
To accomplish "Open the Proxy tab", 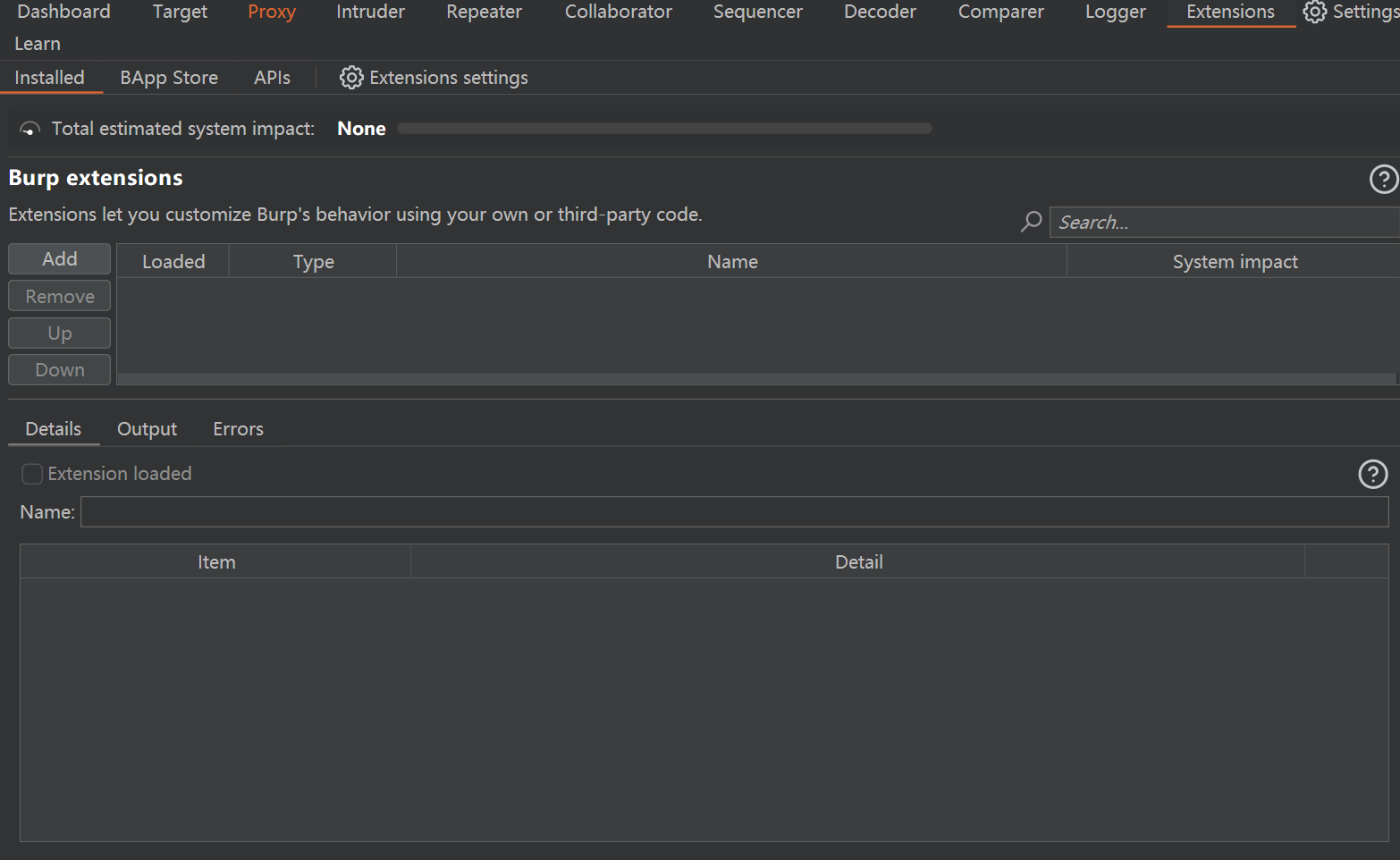I will [x=272, y=12].
